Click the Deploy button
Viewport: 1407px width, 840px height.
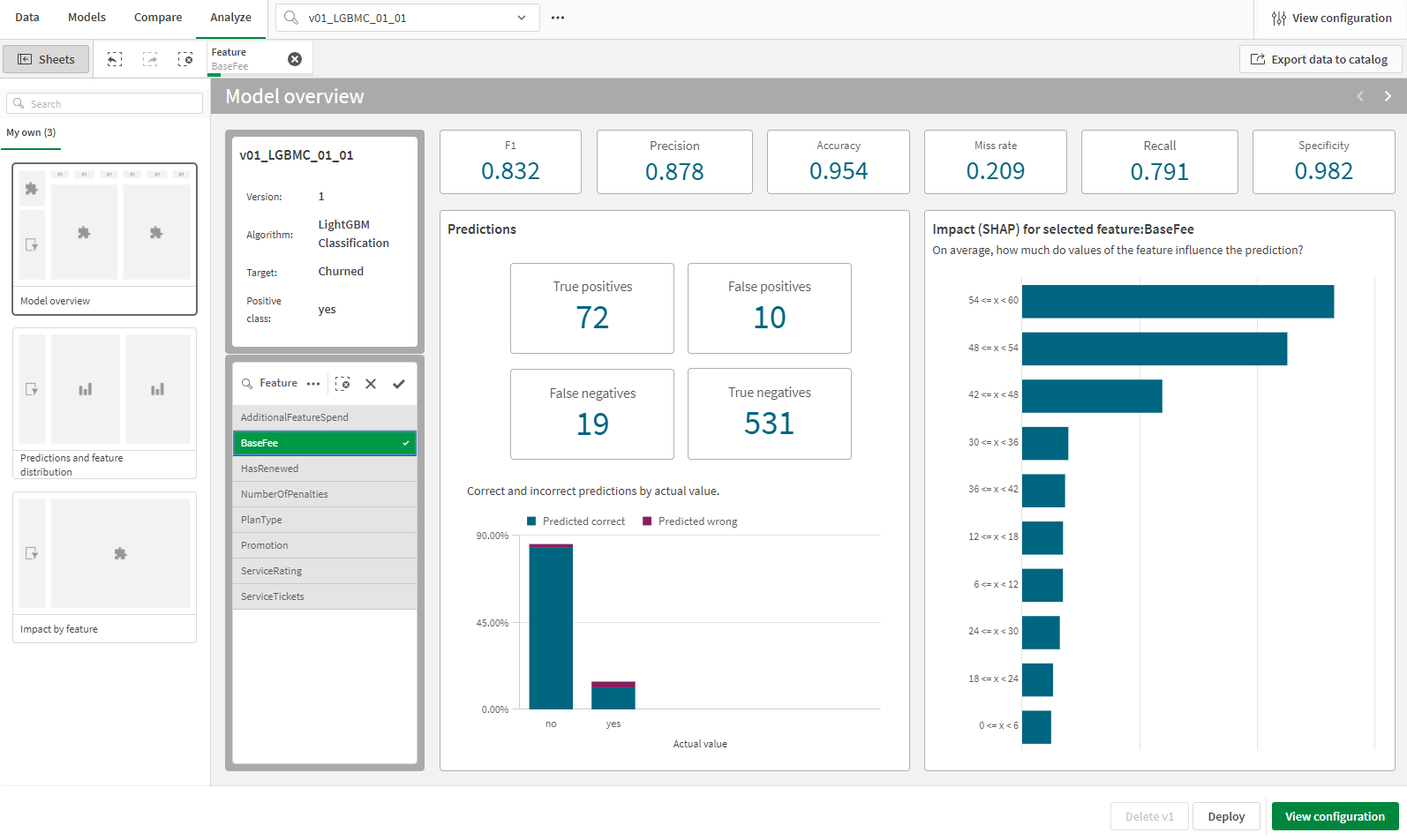tap(1226, 816)
